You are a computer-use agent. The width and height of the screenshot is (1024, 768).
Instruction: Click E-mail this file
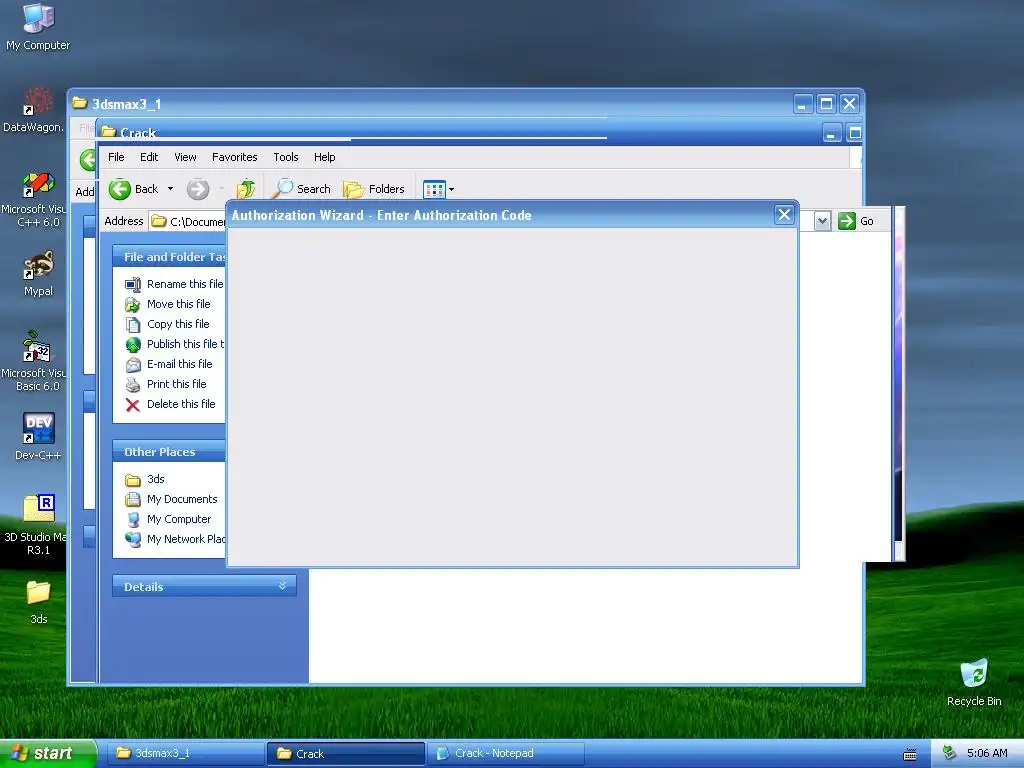(168, 364)
